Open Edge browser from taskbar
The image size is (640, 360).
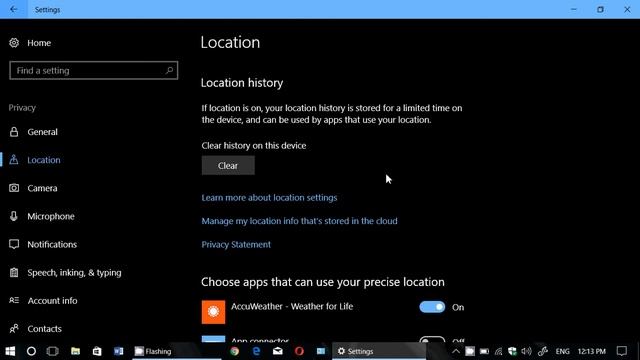coord(256,351)
